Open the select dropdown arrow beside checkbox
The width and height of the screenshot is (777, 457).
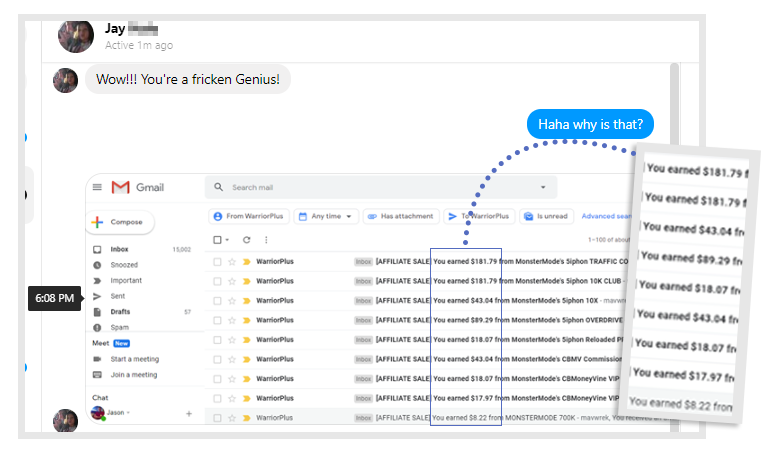(x=227, y=240)
